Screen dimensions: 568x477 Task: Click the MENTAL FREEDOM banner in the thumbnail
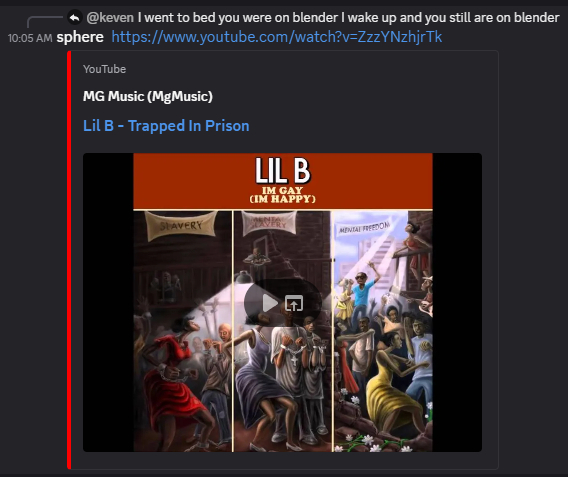click(364, 228)
